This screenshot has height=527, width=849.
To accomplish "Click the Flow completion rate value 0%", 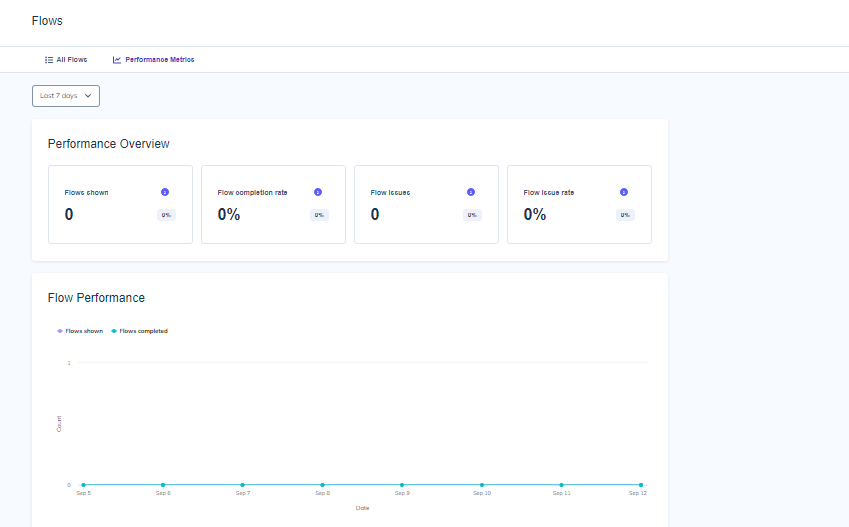I will point(229,214).
